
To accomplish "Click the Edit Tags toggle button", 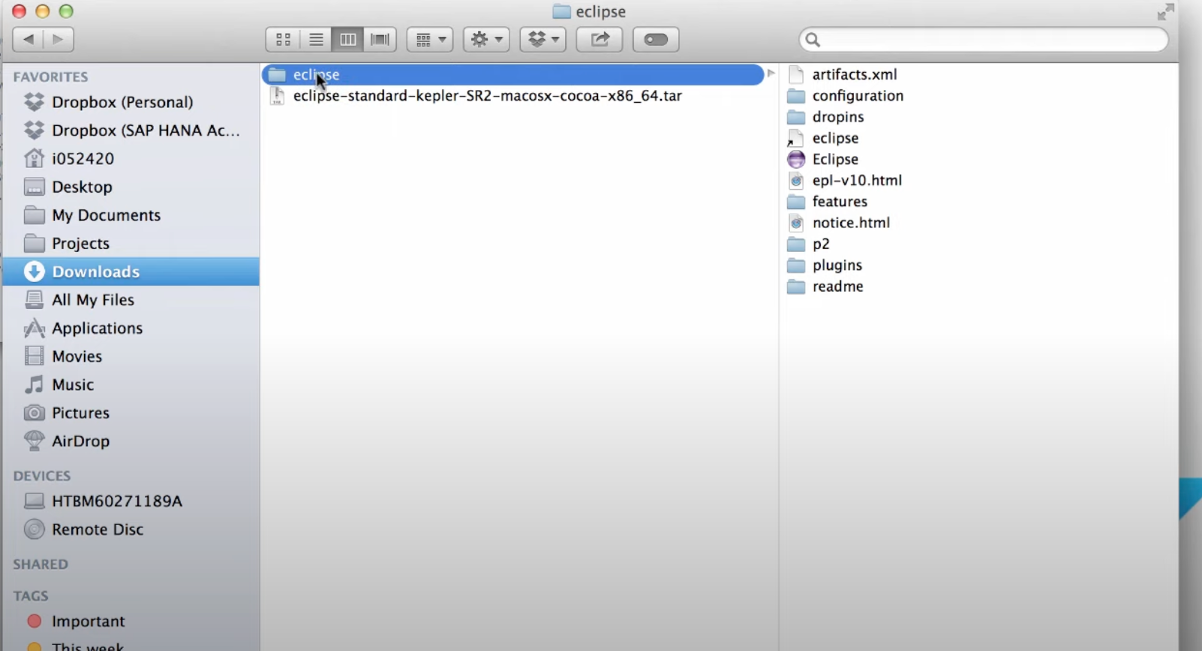I will pos(656,40).
